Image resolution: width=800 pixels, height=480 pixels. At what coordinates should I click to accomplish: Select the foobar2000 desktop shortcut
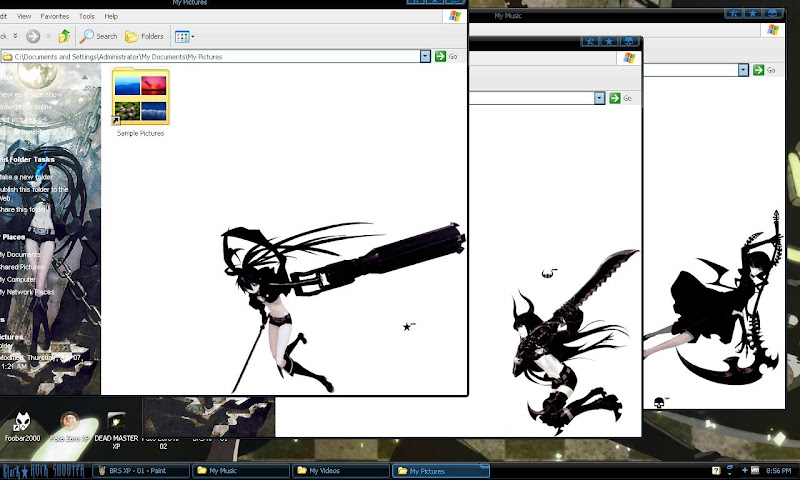click(22, 426)
